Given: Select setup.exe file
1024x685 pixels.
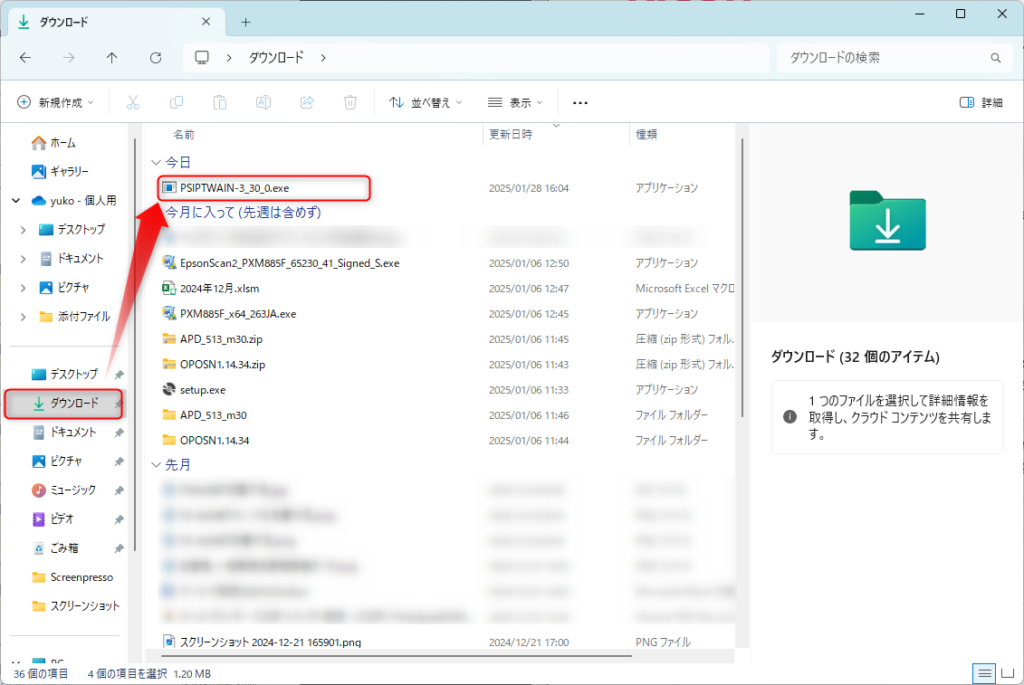Looking at the screenshot, I should coord(203,390).
